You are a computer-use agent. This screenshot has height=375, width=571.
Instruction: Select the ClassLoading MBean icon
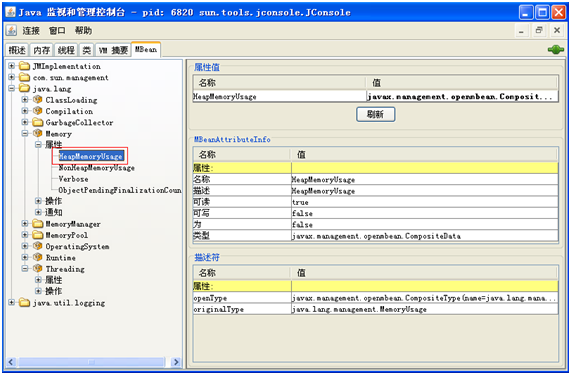pyautogui.click(x=38, y=100)
